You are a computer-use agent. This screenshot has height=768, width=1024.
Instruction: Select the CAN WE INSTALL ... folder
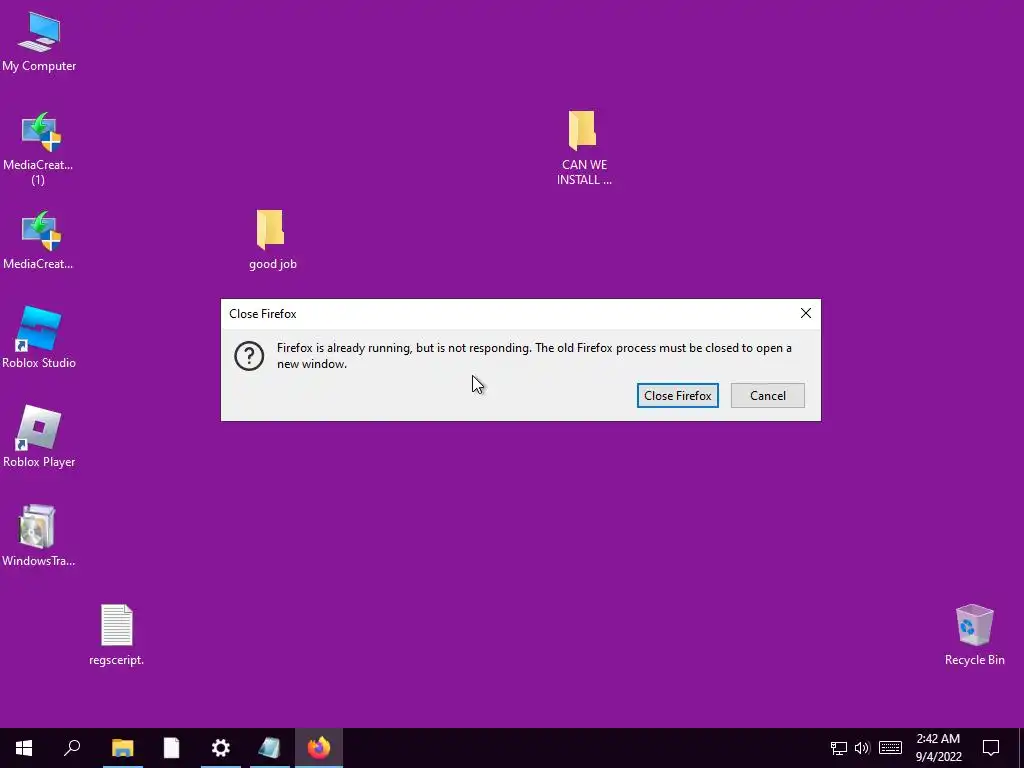[584, 148]
